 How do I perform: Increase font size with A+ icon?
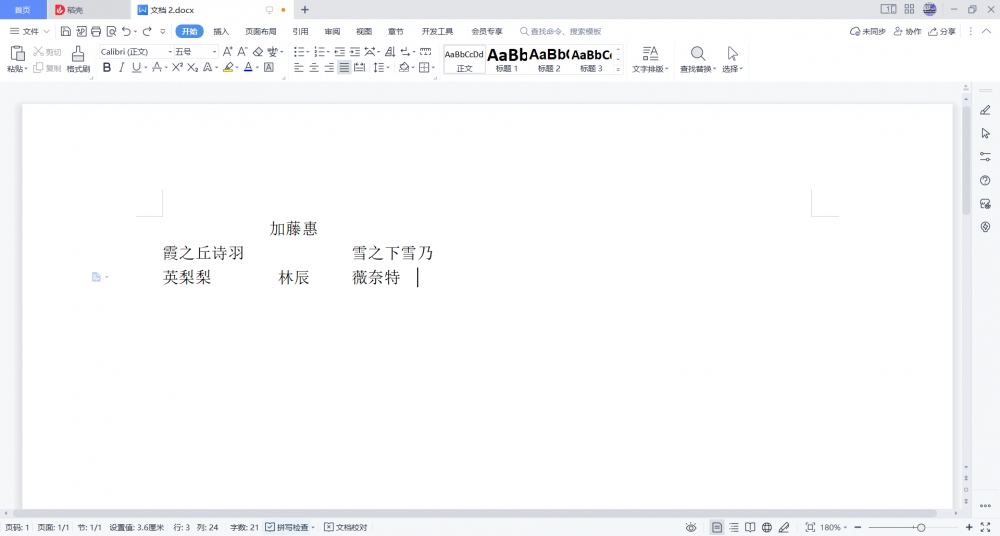(x=227, y=52)
